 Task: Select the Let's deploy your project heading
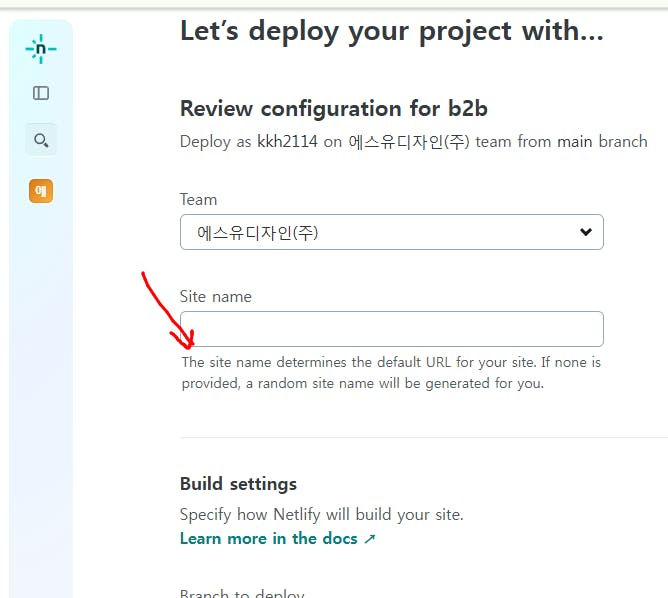point(392,32)
